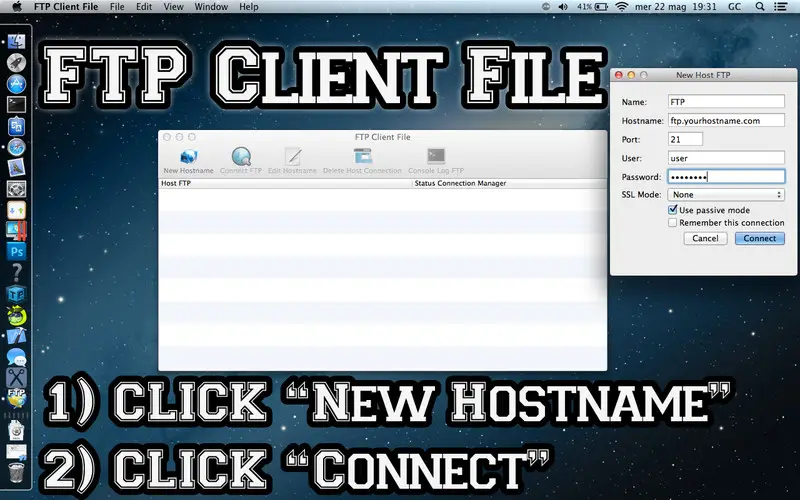Viewport: 800px width, 500px height.
Task: Open Xcode hammer icon in dock
Action: coord(16,336)
